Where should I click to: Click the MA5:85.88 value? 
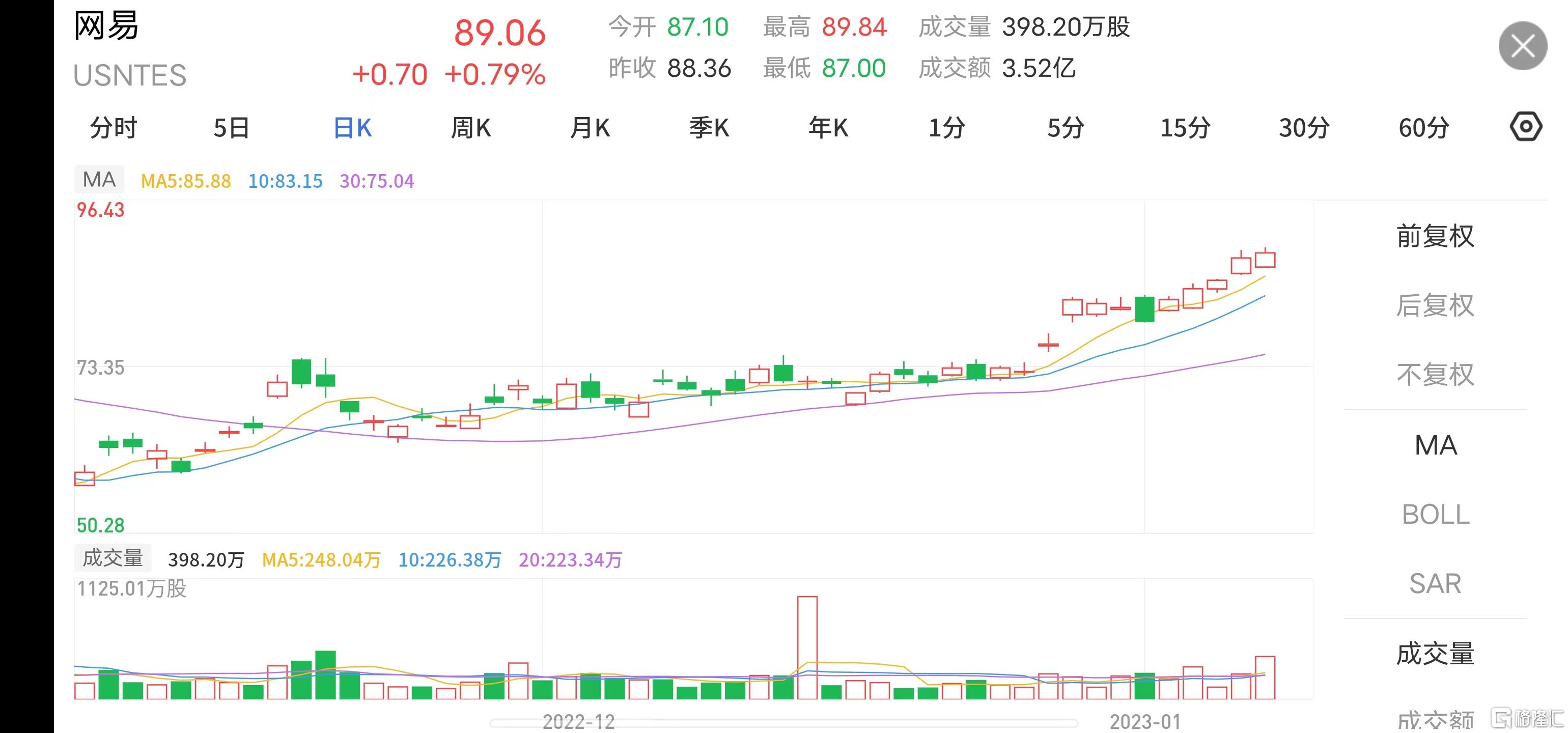click(x=186, y=181)
